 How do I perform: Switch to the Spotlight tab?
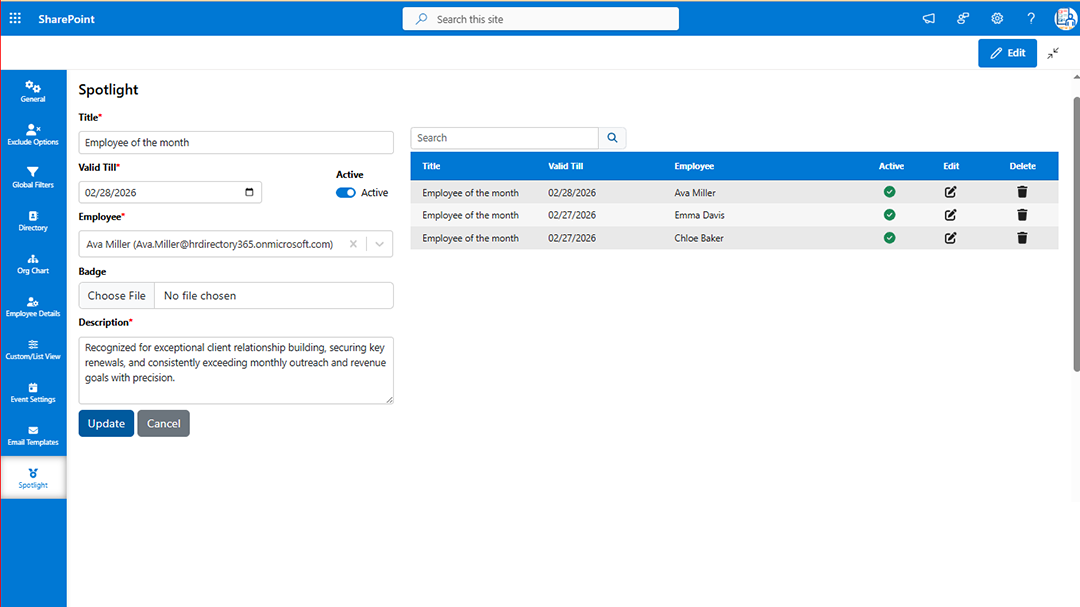pyautogui.click(x=33, y=477)
